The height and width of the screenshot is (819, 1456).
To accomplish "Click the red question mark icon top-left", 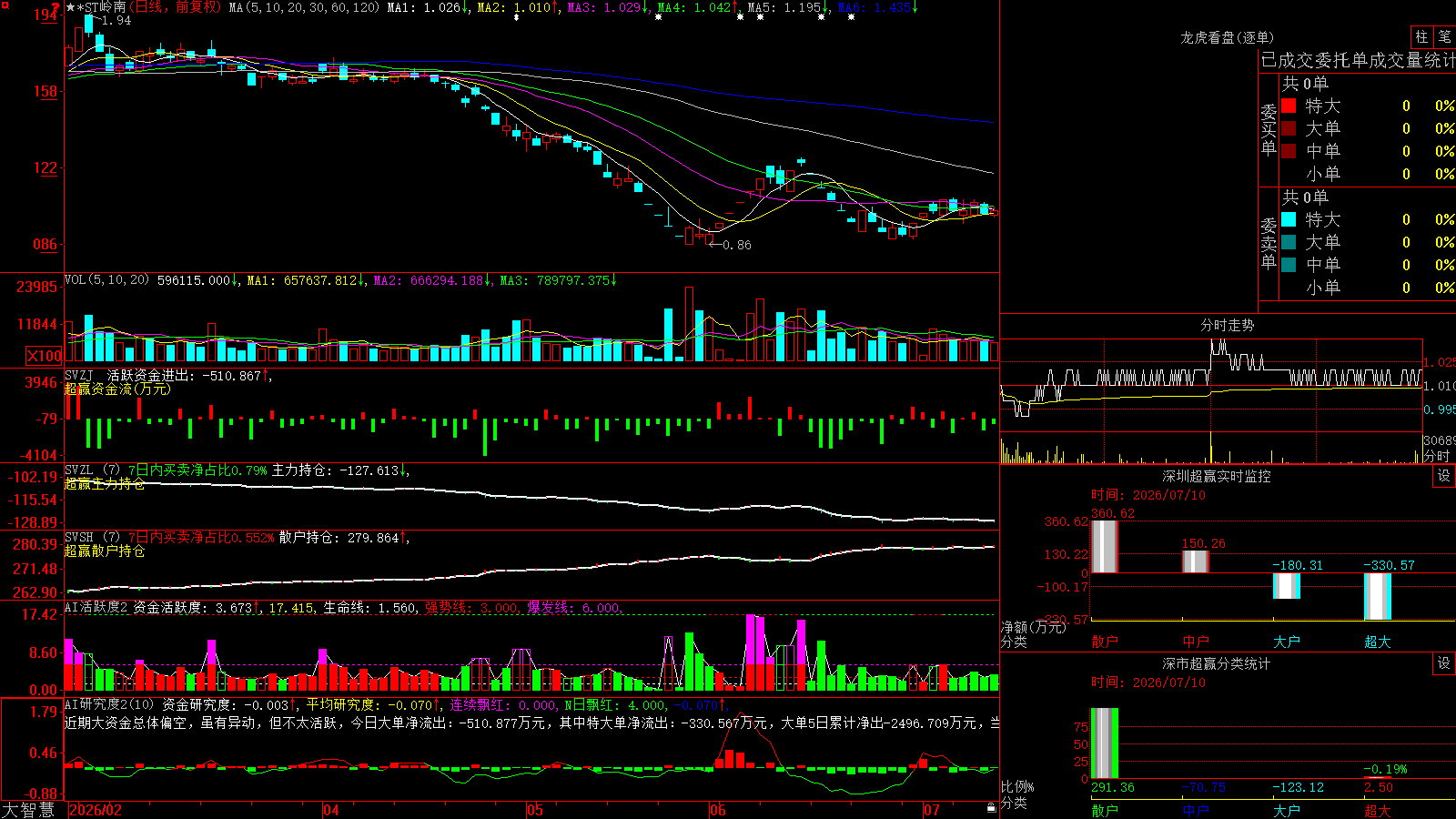I will tap(56, 8).
